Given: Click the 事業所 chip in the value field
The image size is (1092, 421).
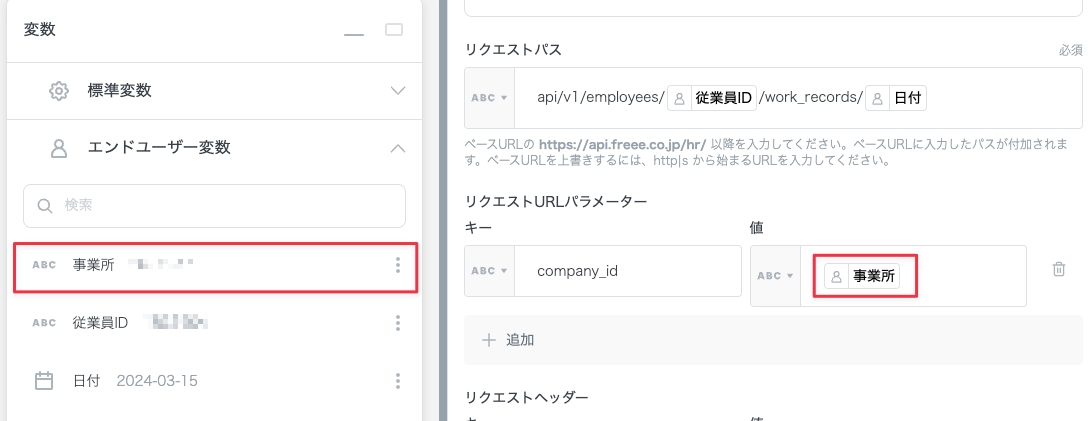Looking at the screenshot, I should (862, 277).
